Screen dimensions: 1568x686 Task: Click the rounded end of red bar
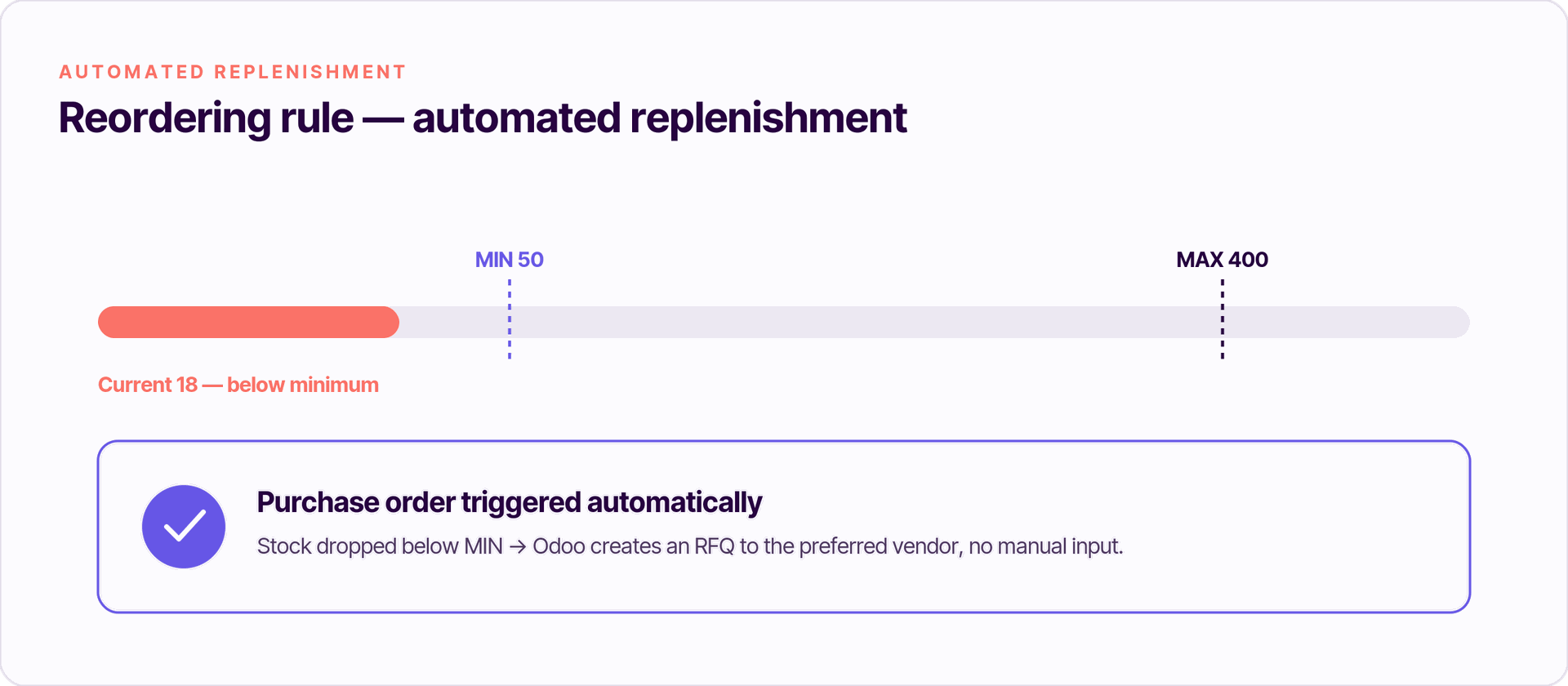[x=389, y=322]
